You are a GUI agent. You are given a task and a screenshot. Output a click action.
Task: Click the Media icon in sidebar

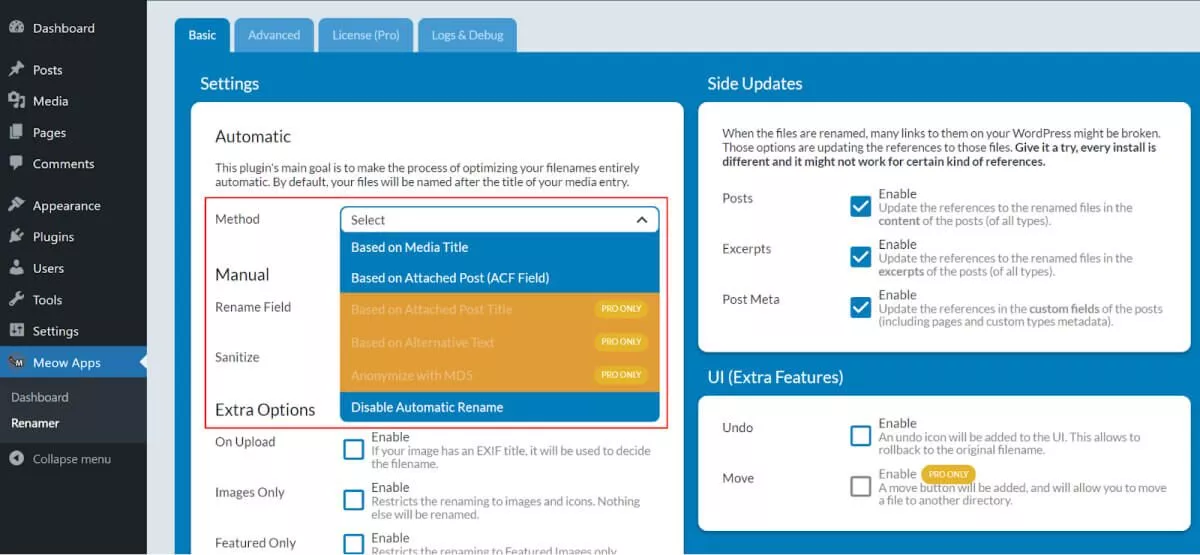(x=16, y=101)
